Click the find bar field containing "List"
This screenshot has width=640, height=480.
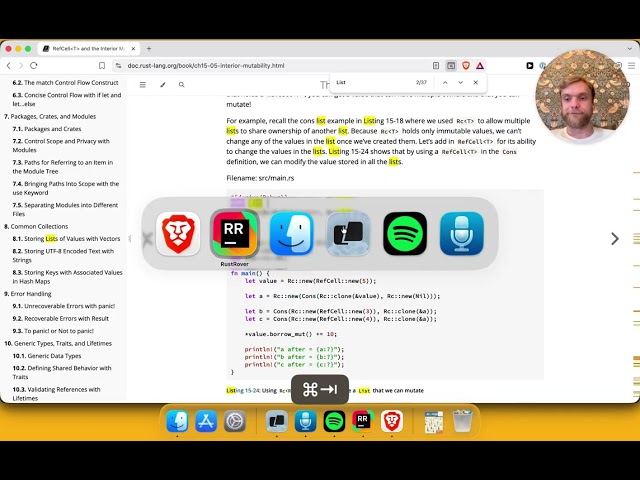click(x=373, y=82)
